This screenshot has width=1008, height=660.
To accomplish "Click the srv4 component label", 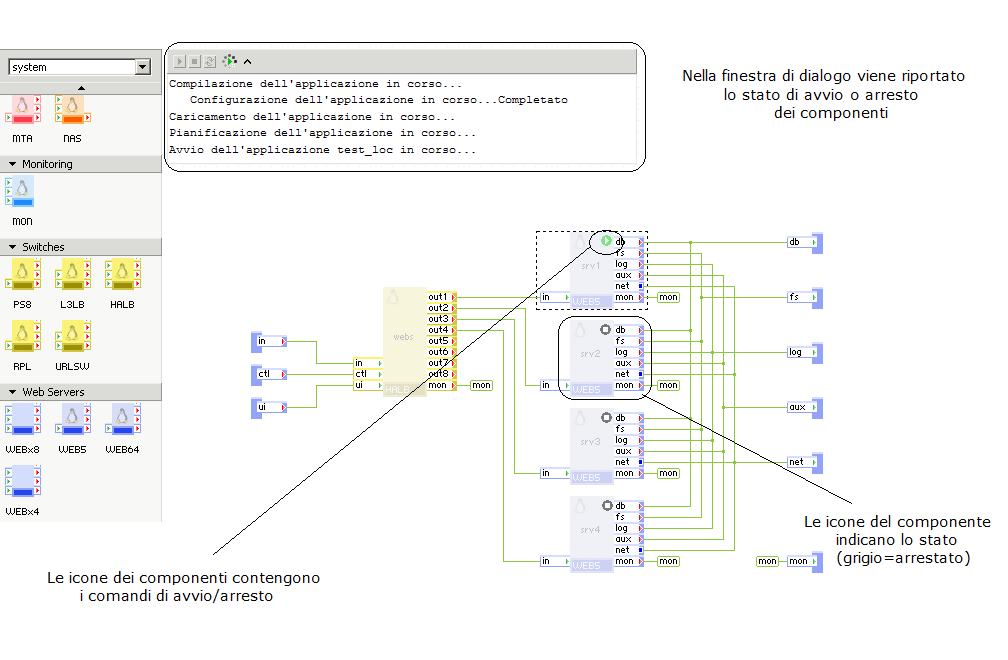I will point(590,530).
